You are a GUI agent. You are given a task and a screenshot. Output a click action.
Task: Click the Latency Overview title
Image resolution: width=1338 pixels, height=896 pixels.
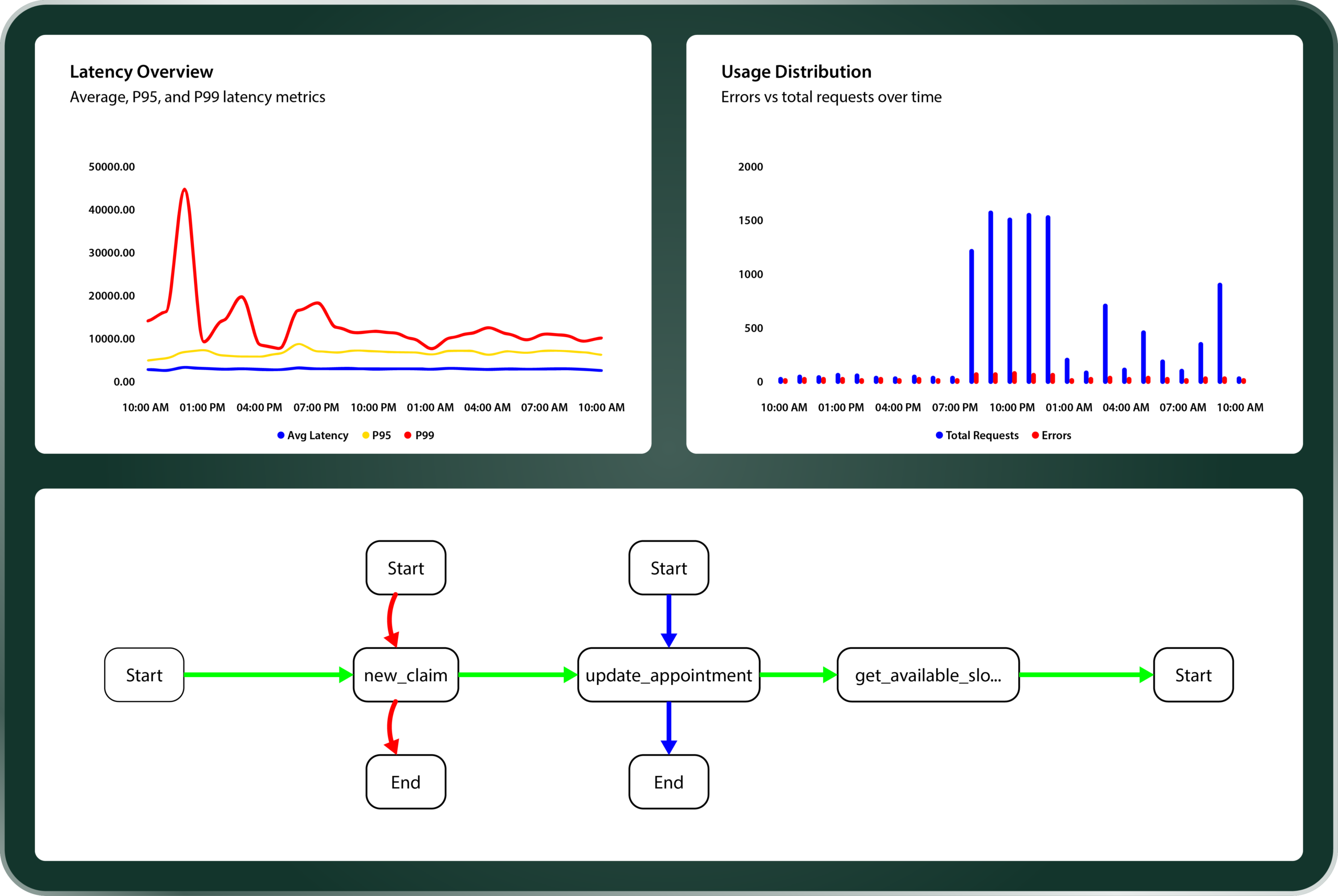[141, 72]
